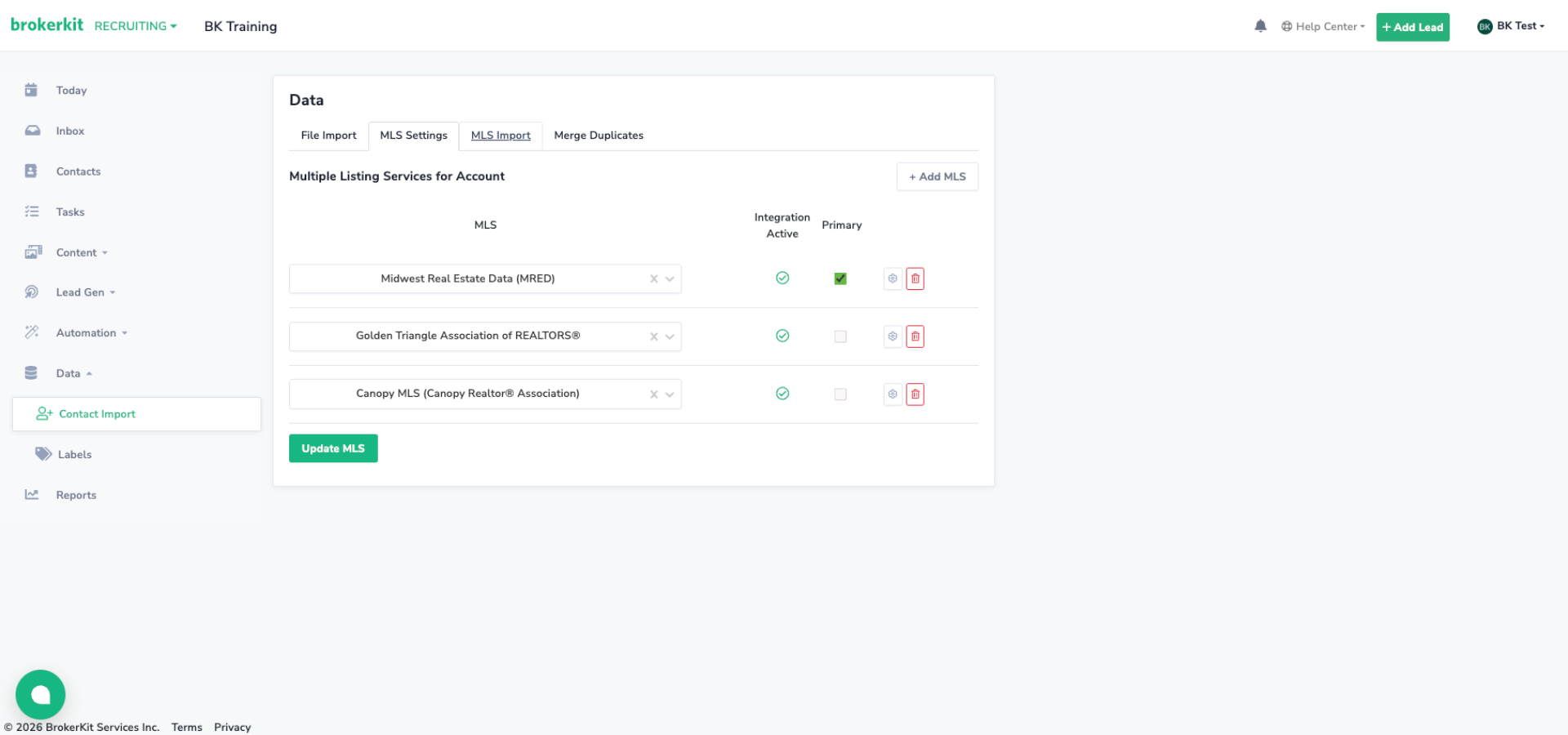Clear the Golden Triangle Association selection
This screenshot has height=735, width=1568.
click(x=653, y=336)
